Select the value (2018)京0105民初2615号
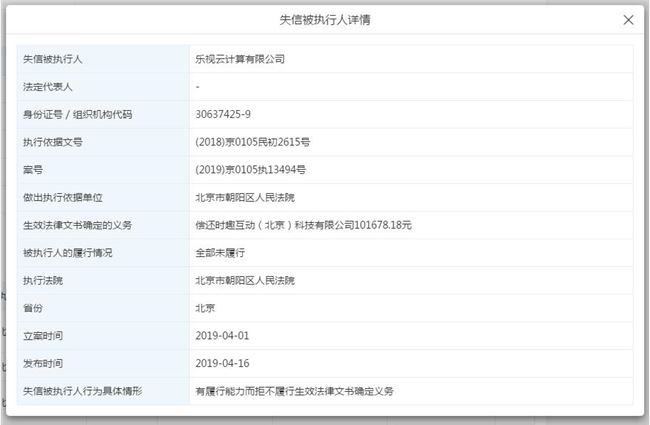650x425 pixels. (x=252, y=142)
